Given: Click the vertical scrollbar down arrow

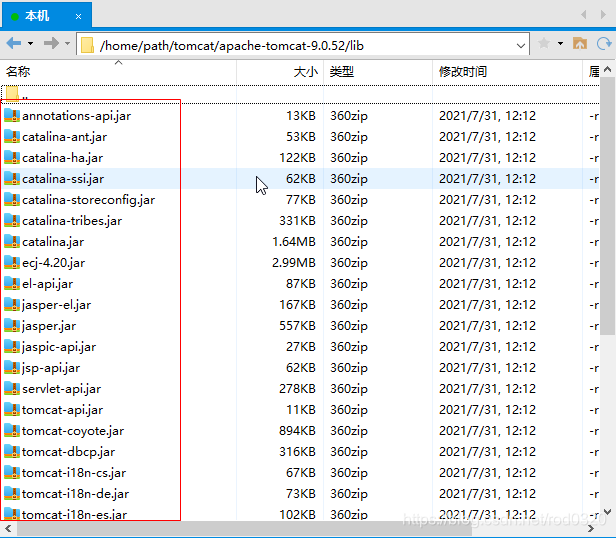Looking at the screenshot, I should 607,512.
